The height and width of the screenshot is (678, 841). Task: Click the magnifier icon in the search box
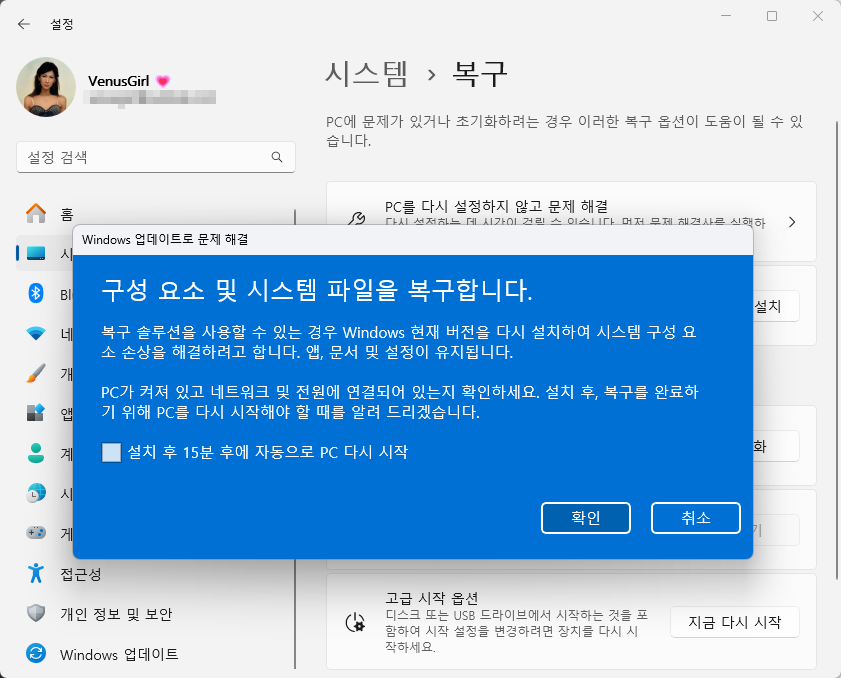coord(277,157)
